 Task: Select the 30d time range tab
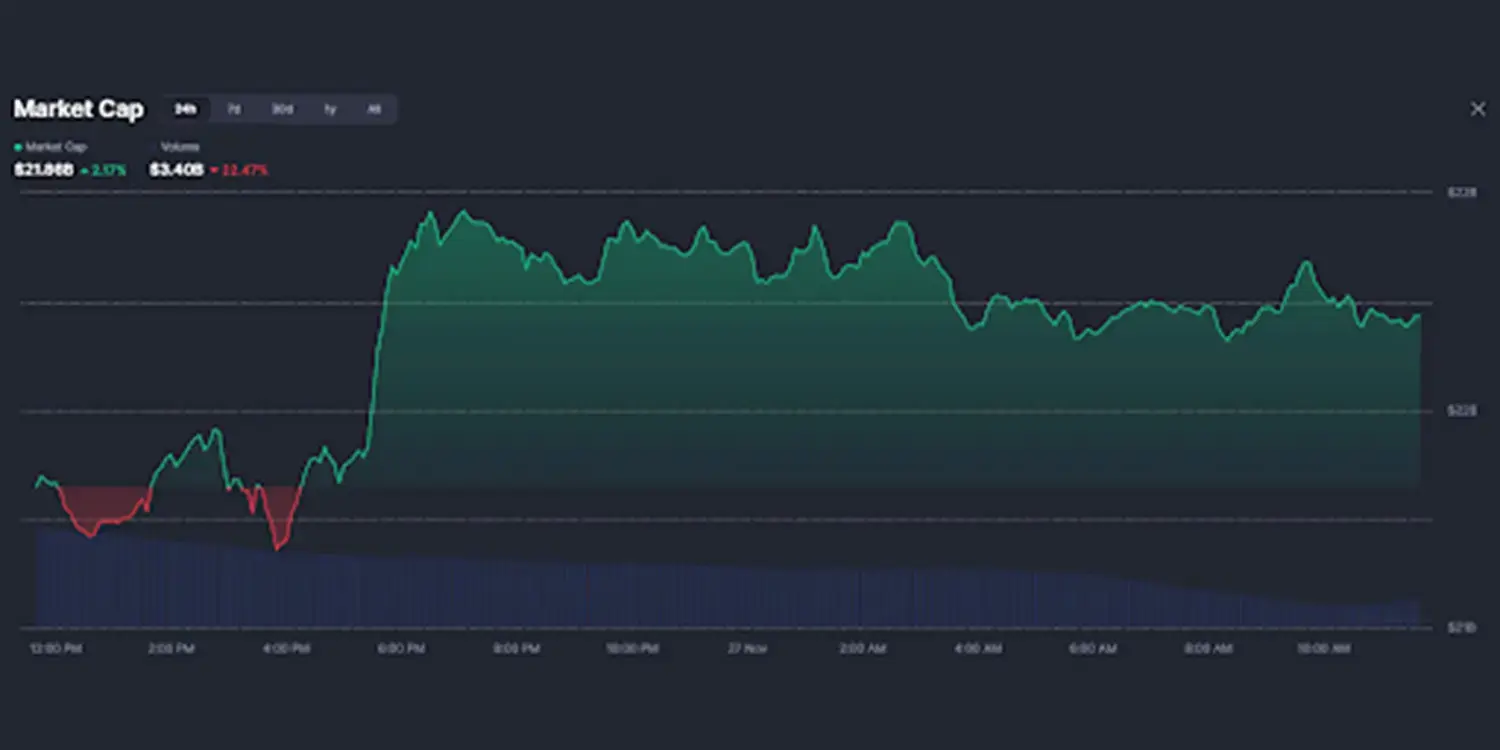(x=282, y=109)
